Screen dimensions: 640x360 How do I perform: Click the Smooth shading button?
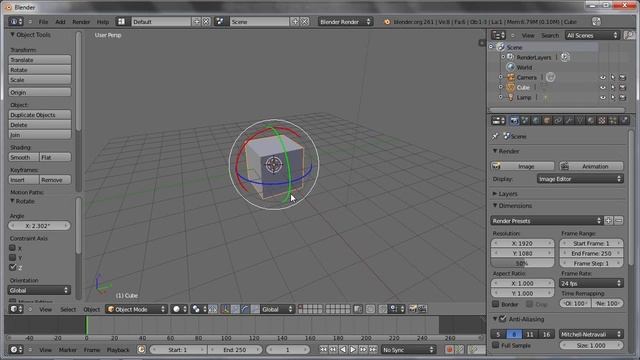tap(24, 157)
